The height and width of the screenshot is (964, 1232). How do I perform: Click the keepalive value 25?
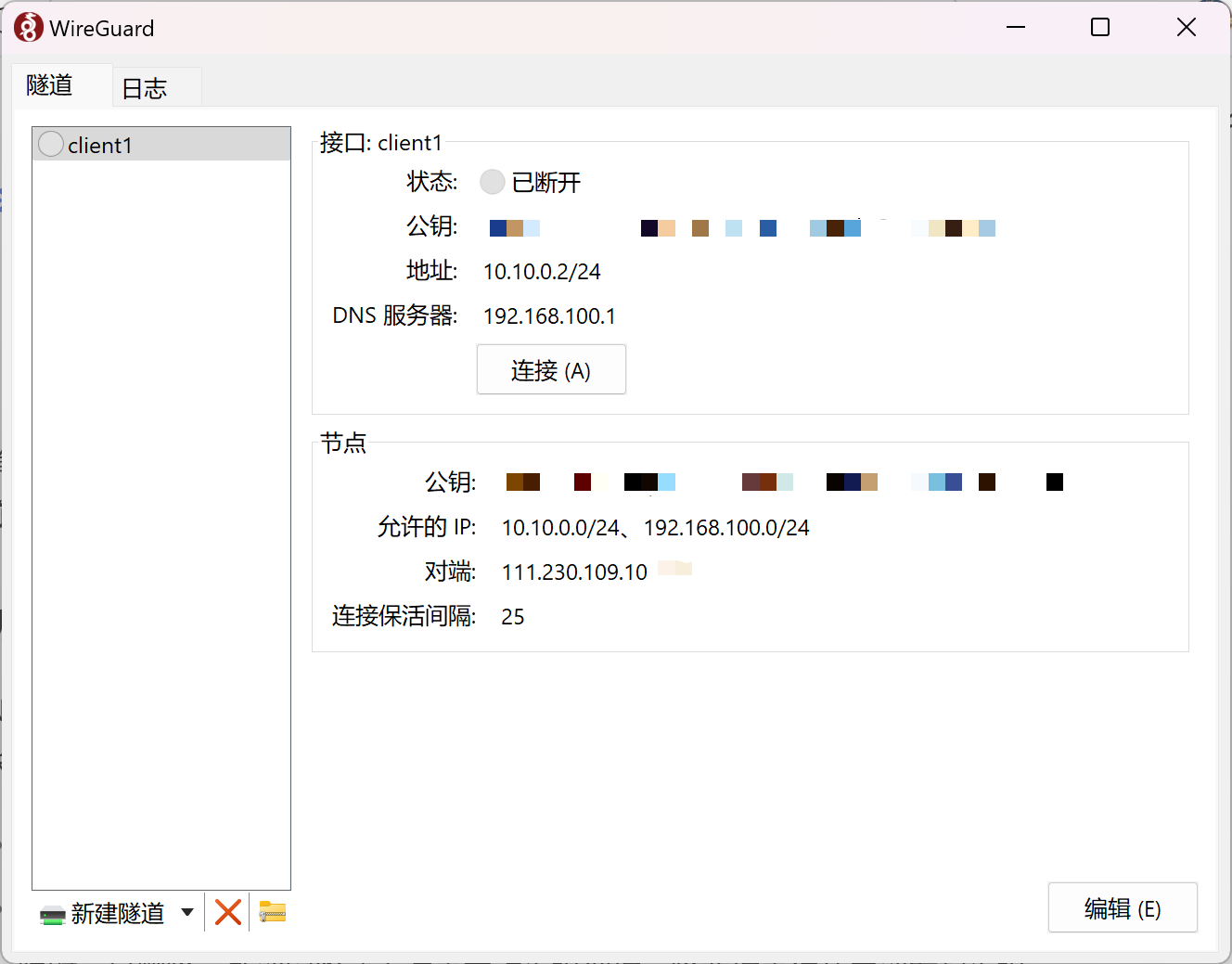point(513,617)
